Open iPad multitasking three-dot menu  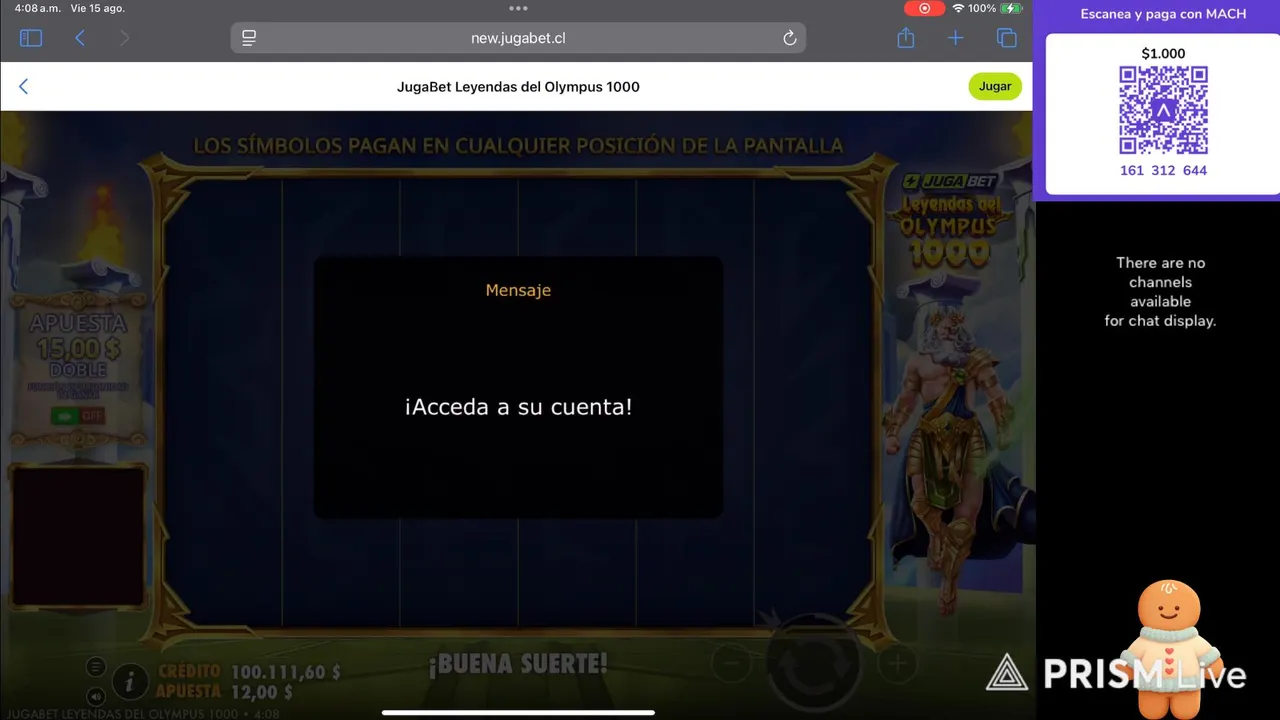(518, 8)
